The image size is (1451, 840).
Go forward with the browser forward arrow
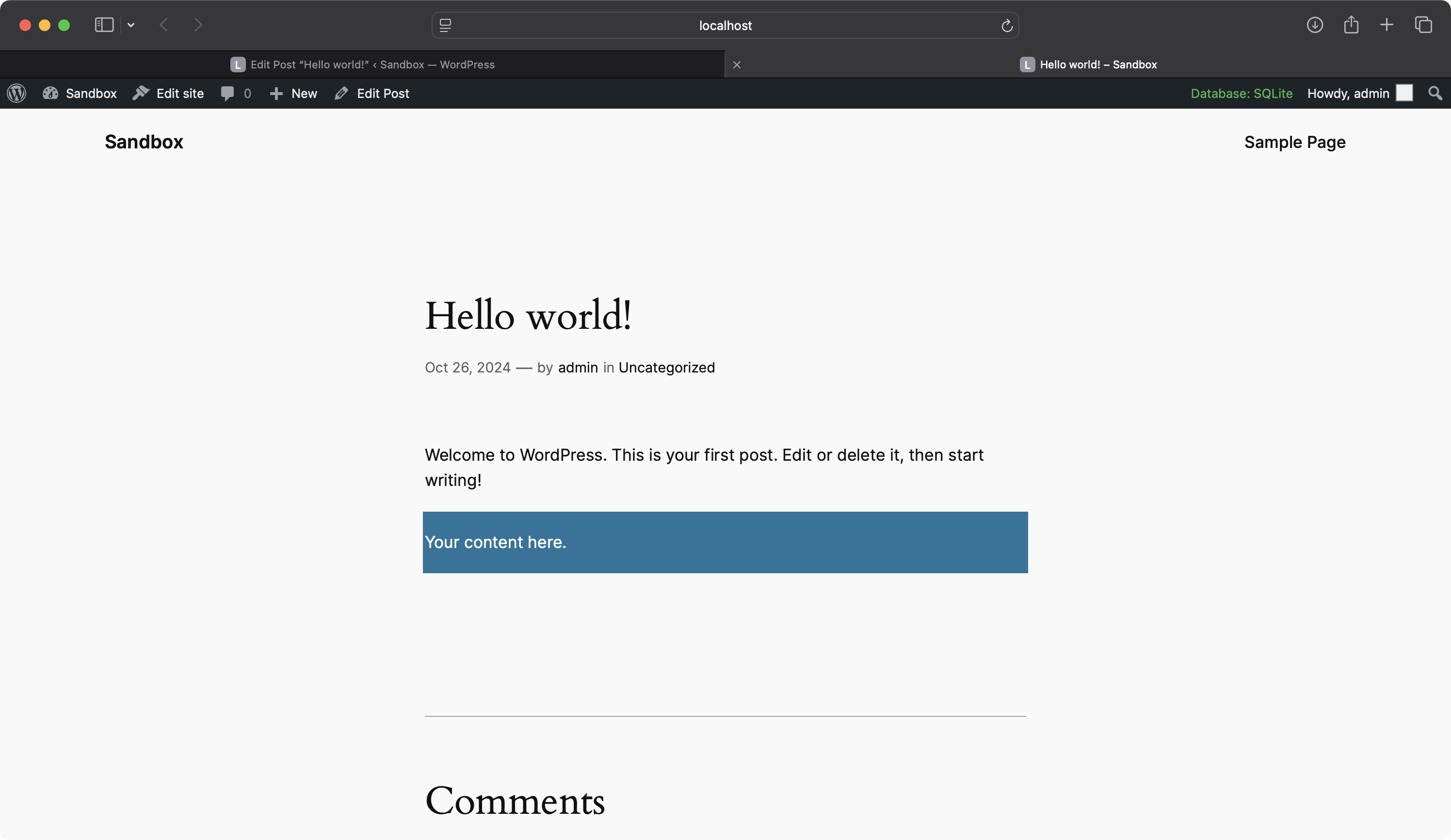pyautogui.click(x=197, y=25)
